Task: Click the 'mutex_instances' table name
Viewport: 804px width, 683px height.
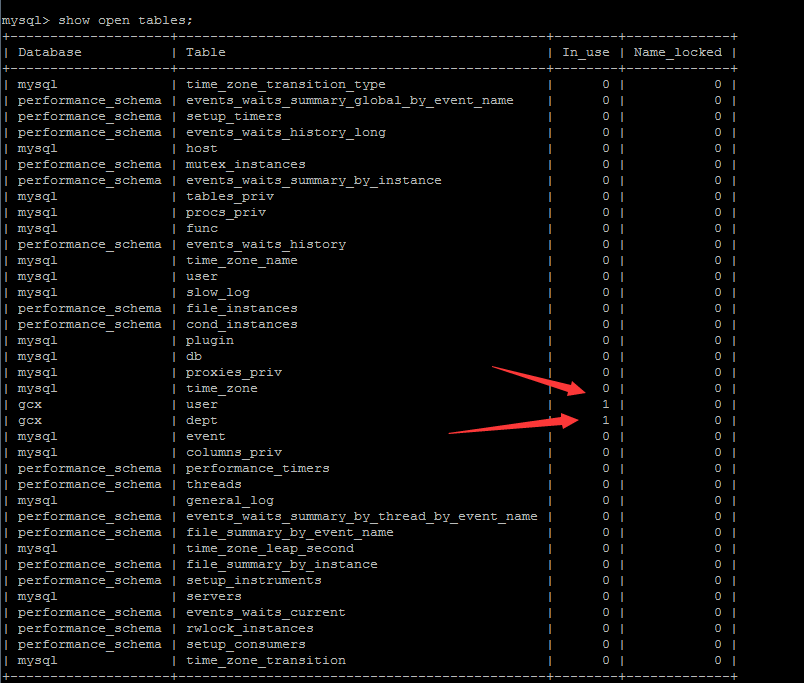Action: pyautogui.click(x=246, y=165)
